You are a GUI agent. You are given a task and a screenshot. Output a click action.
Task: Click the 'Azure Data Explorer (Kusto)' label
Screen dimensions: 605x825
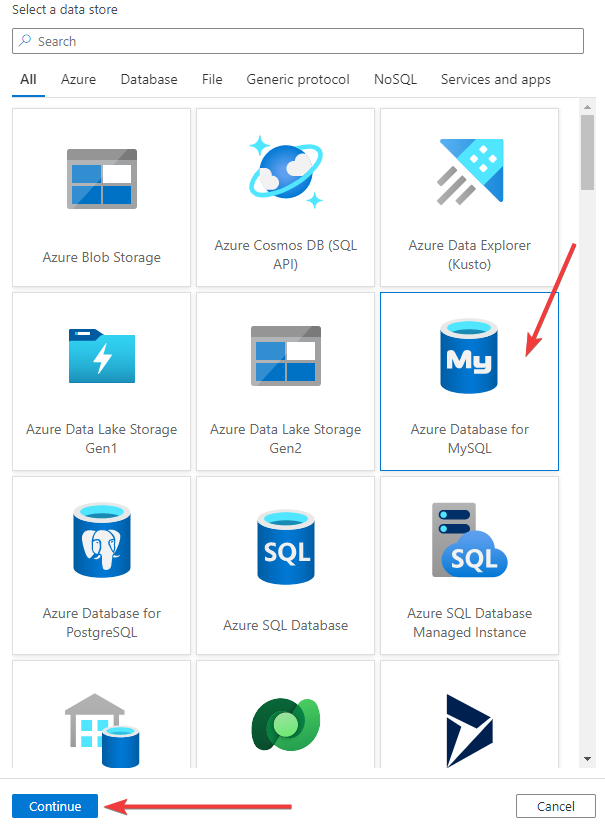[470, 255]
